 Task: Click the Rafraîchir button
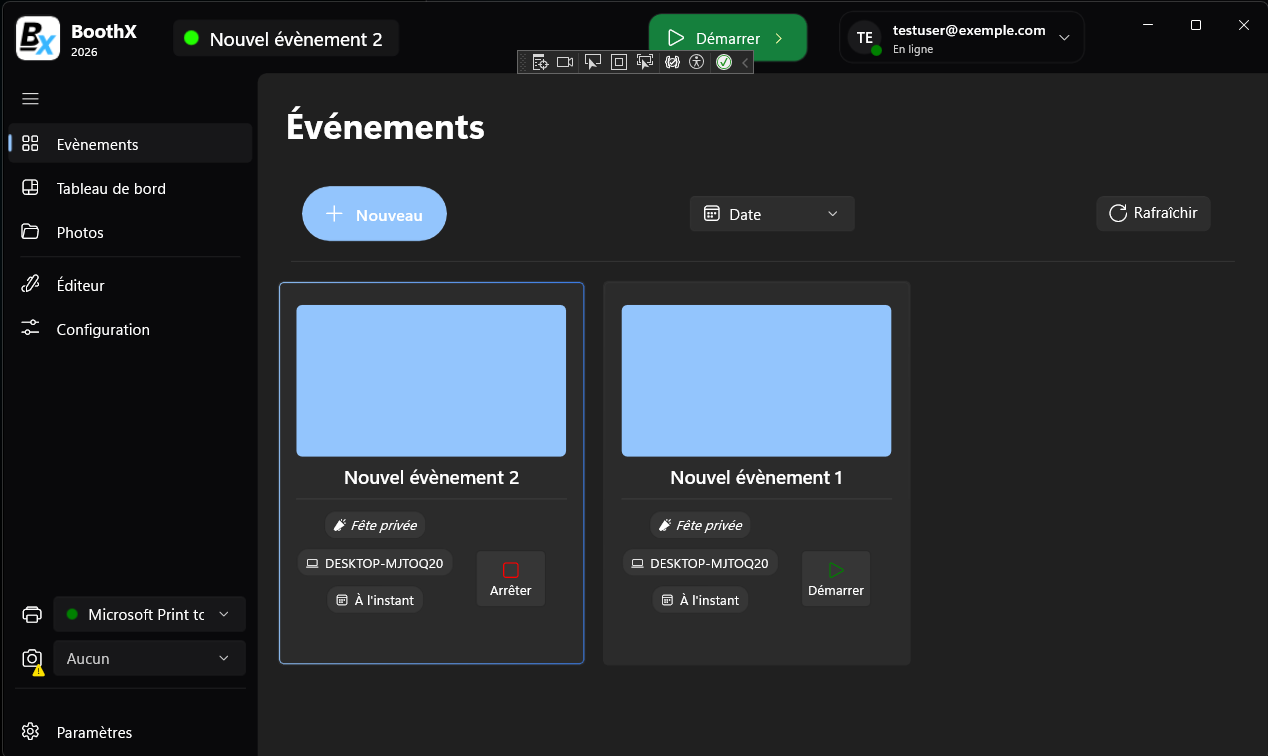tap(1153, 213)
